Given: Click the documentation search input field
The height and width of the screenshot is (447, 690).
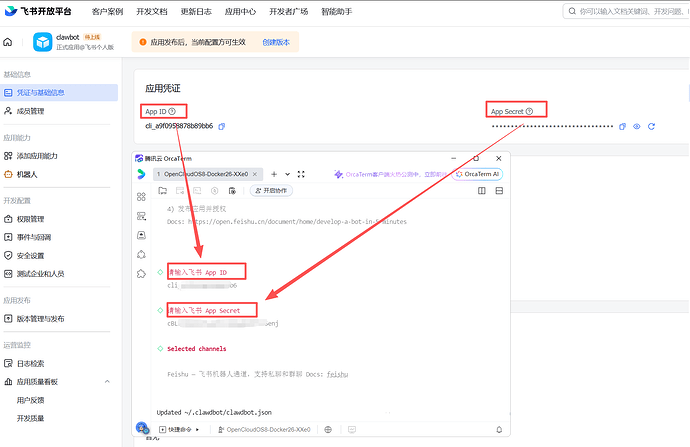Looking at the screenshot, I should [626, 11].
